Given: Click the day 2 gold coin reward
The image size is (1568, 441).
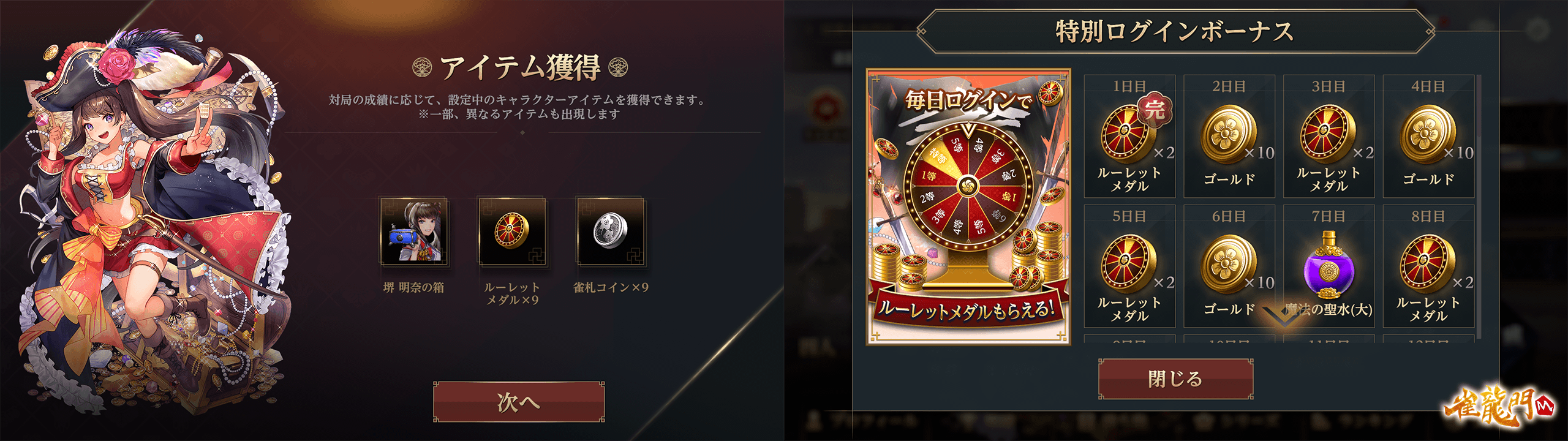Looking at the screenshot, I should click(1229, 136).
